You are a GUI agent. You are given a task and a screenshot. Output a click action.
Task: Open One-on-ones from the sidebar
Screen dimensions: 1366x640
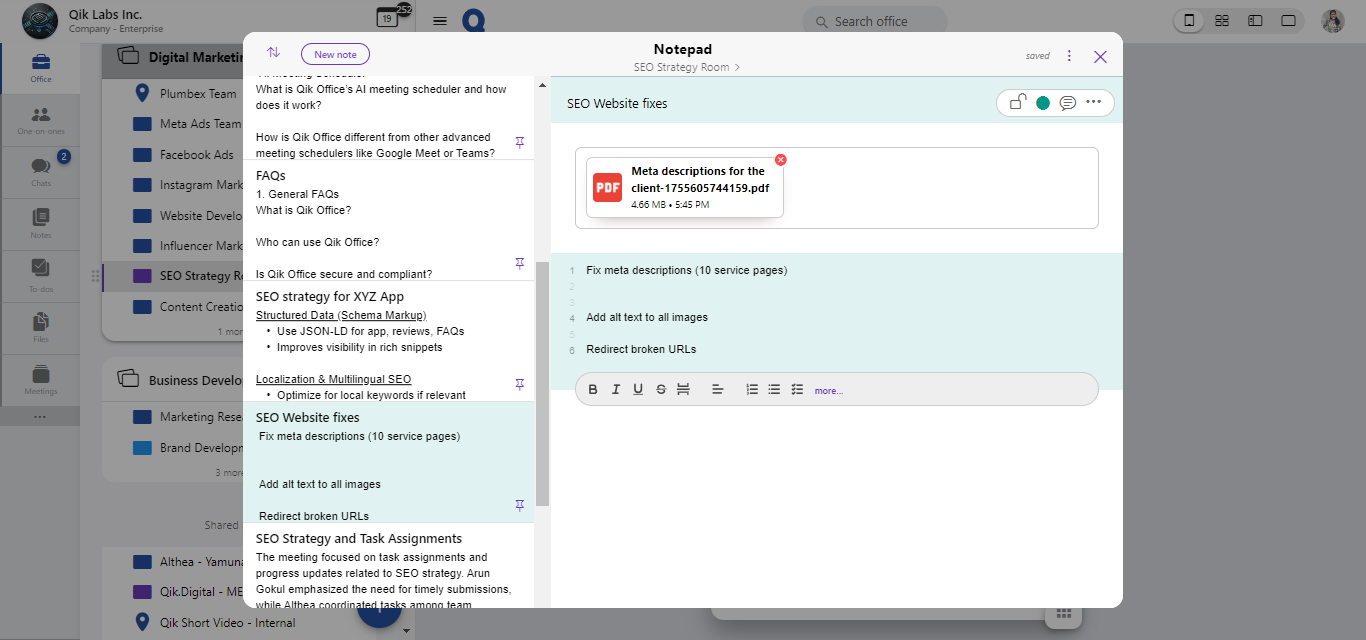point(41,120)
